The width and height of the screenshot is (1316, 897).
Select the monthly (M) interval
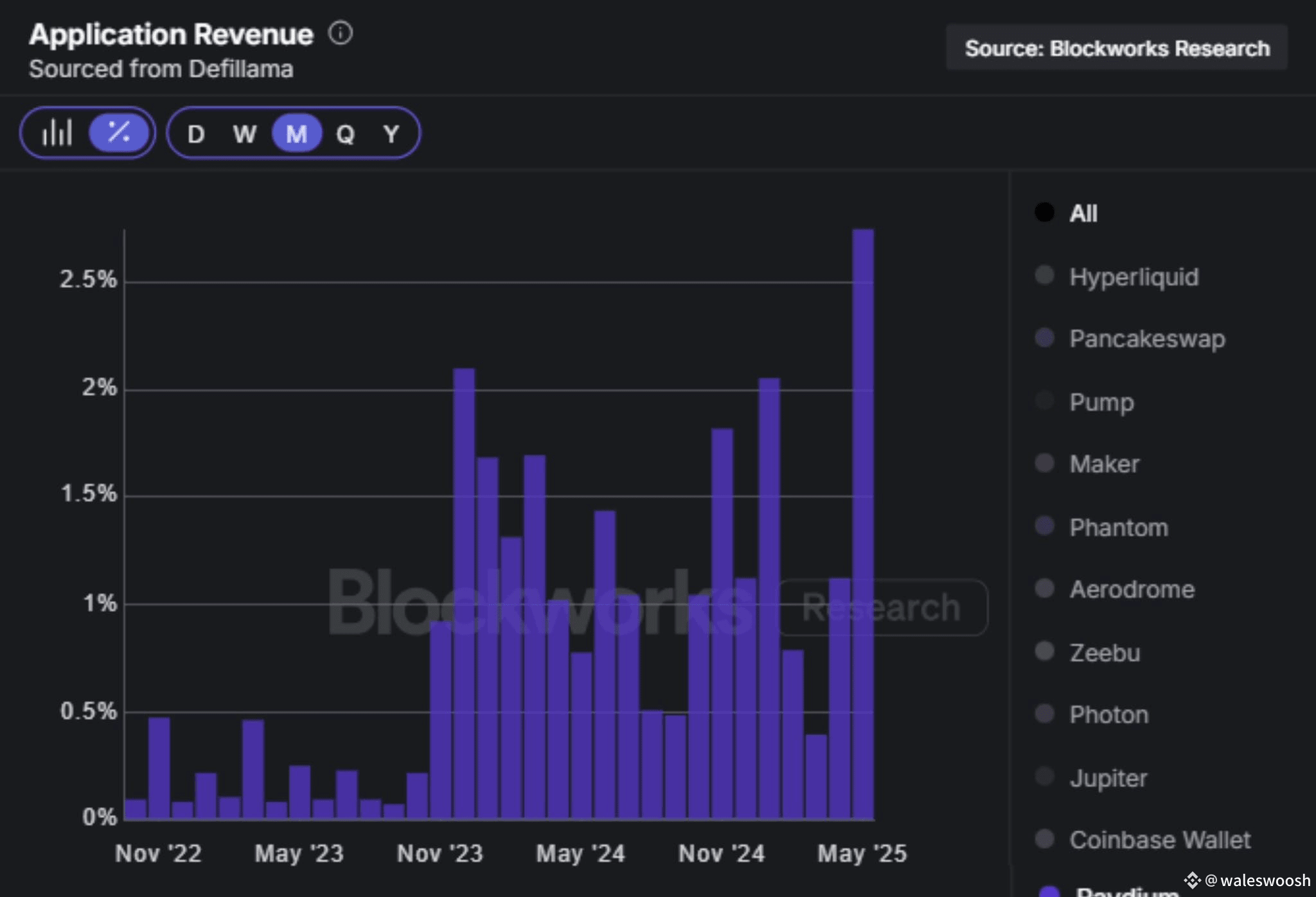coord(296,134)
